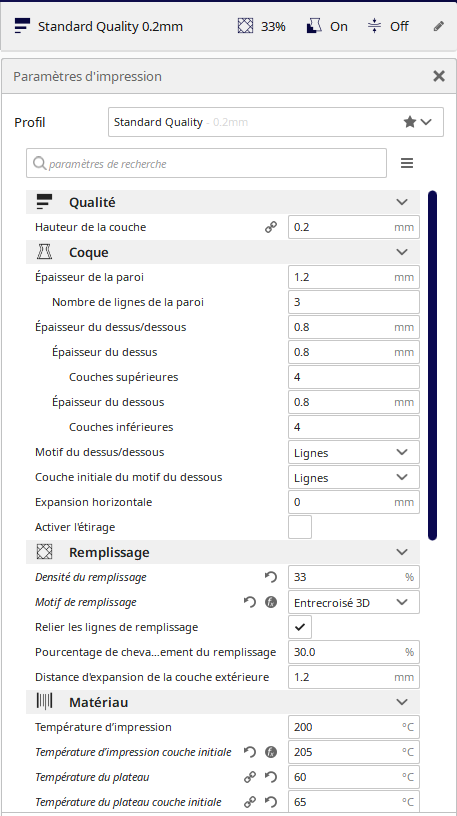Open the Motif du dessus/dessous dropdown
Image resolution: width=457 pixels, height=816 pixels.
point(354,452)
